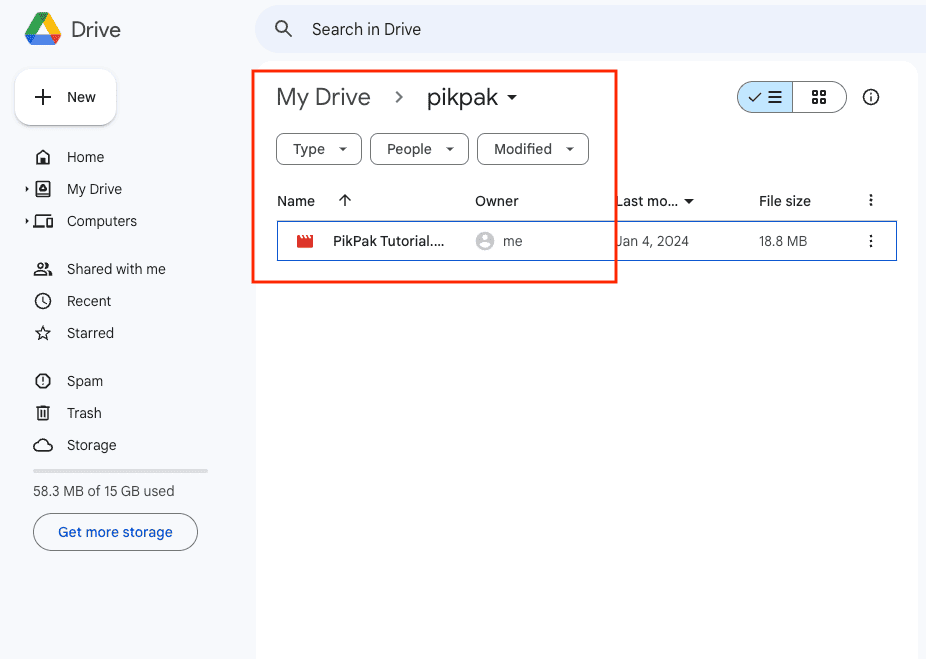Viewport: 926px width, 659px height.
Task: Click the Home house icon
Action: tap(43, 157)
